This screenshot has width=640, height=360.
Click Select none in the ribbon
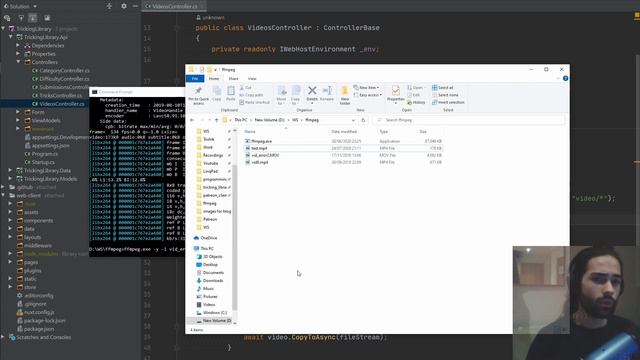445,95
